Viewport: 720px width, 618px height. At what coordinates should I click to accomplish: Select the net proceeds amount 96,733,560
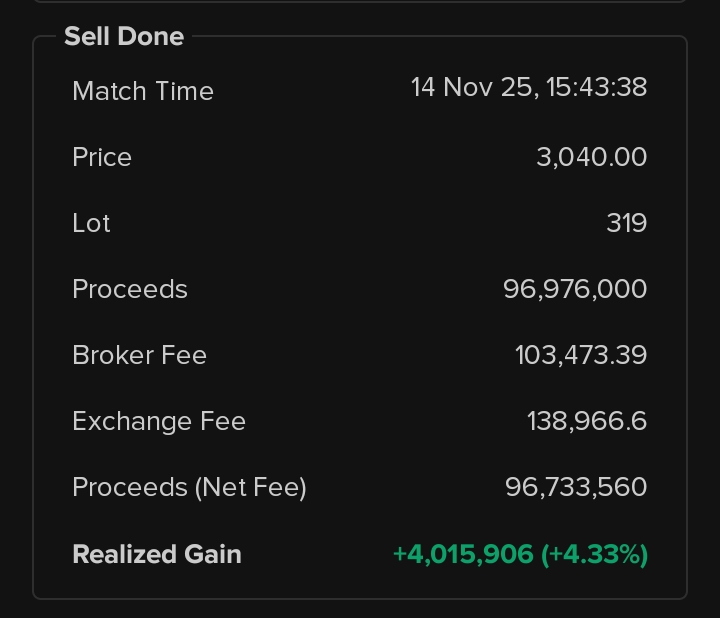576,487
